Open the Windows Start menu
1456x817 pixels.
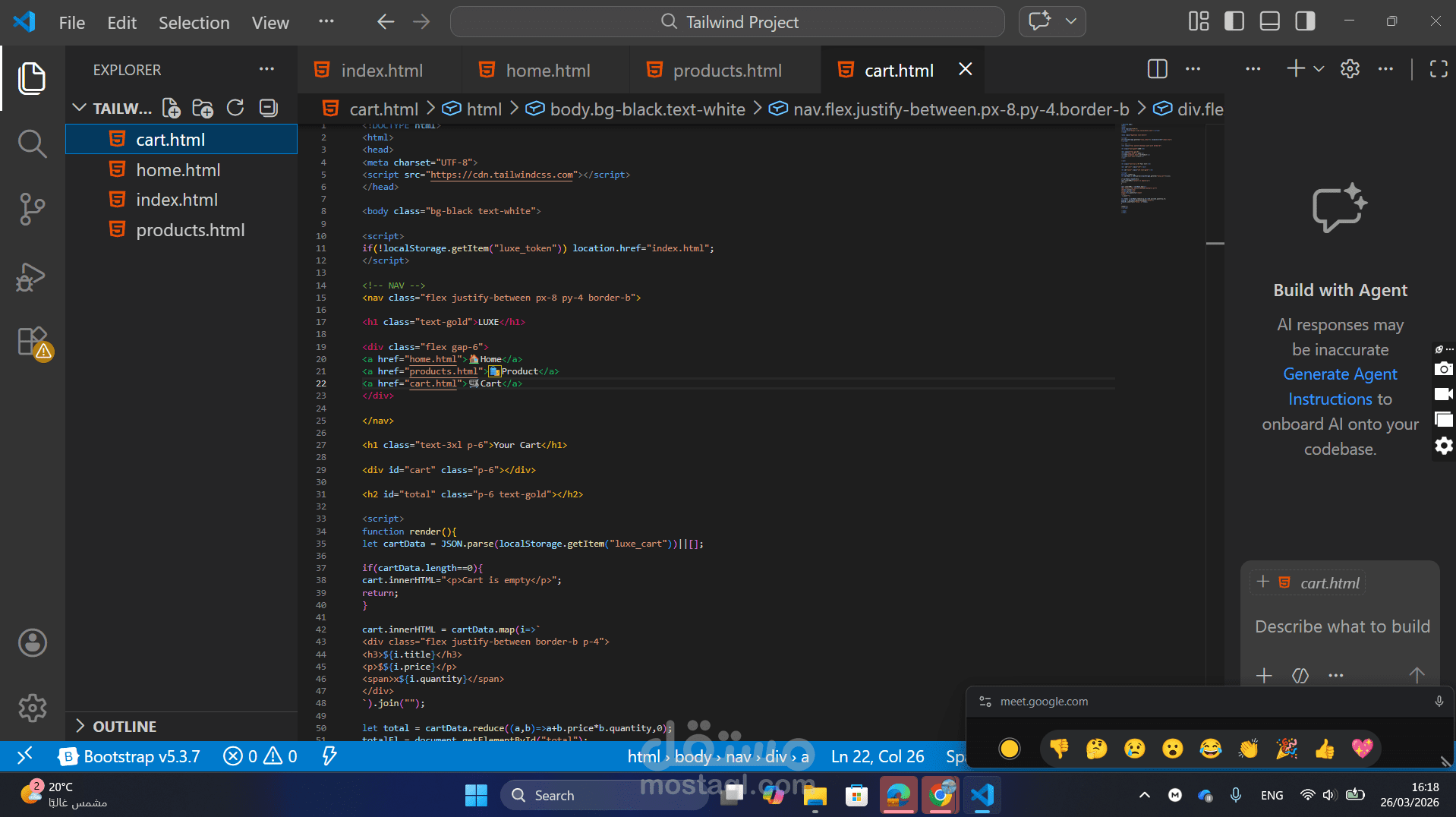click(x=476, y=795)
